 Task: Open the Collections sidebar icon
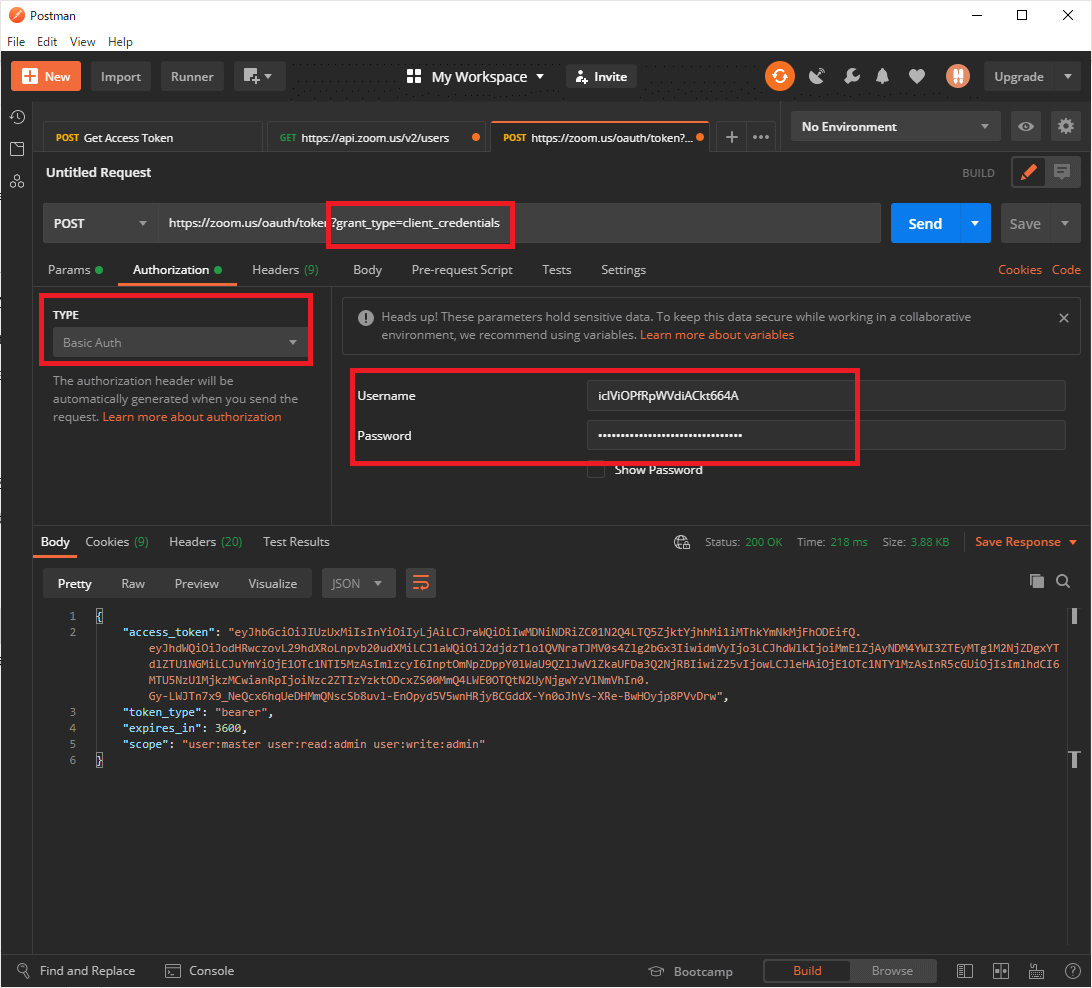click(x=17, y=148)
